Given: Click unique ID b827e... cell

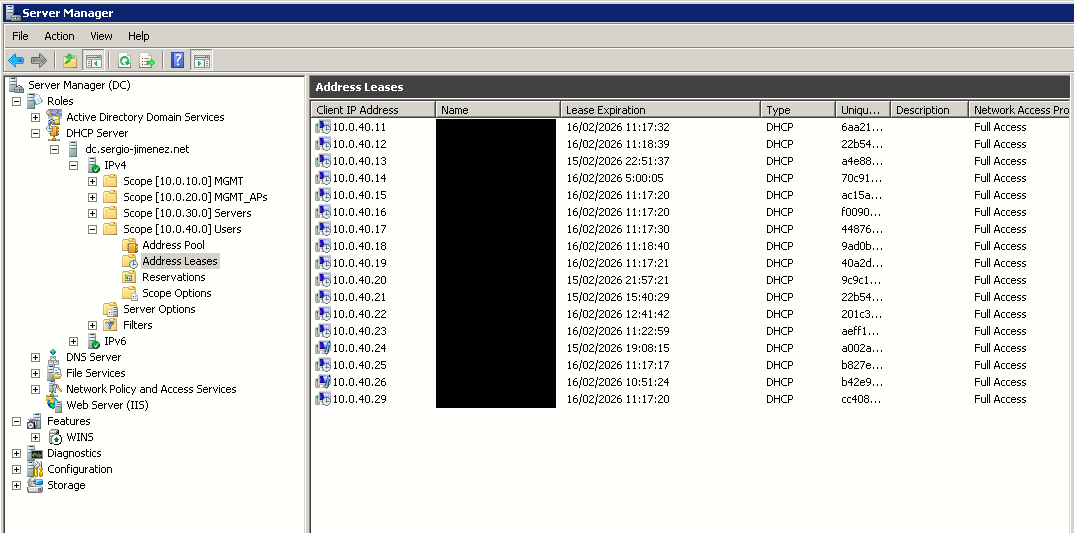Looking at the screenshot, I should click(x=862, y=365).
